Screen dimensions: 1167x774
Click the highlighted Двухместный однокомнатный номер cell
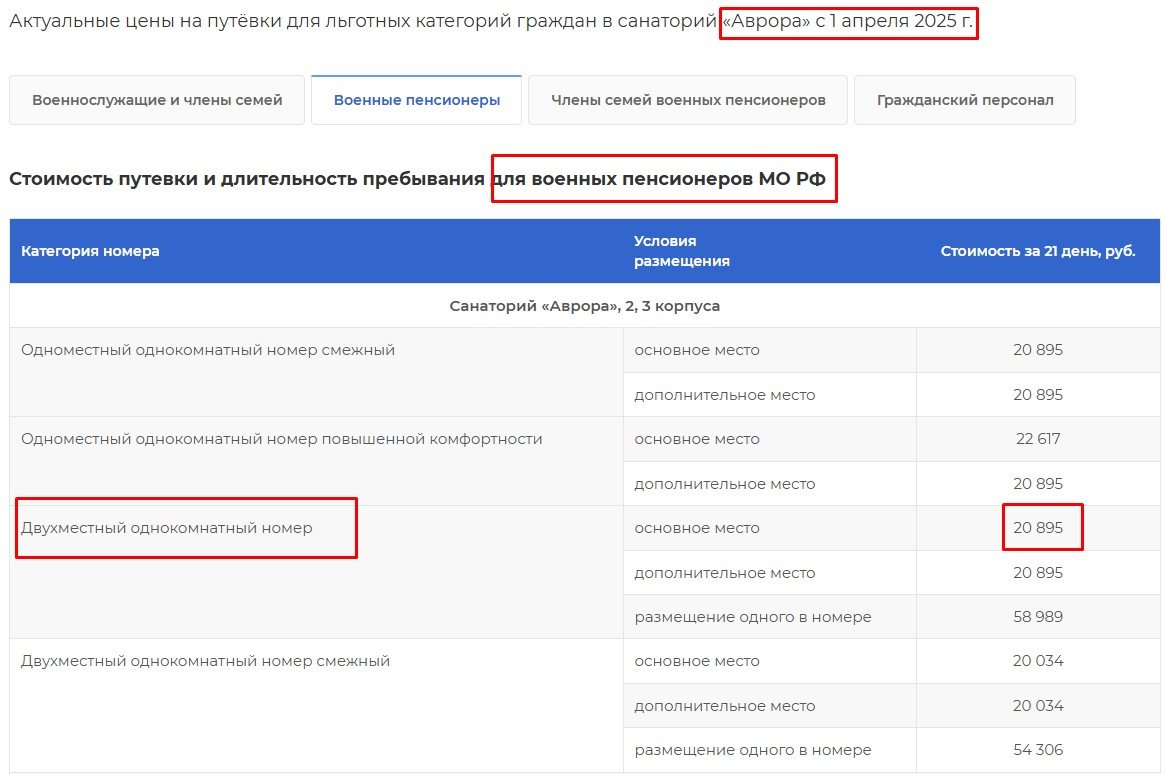[x=167, y=528]
